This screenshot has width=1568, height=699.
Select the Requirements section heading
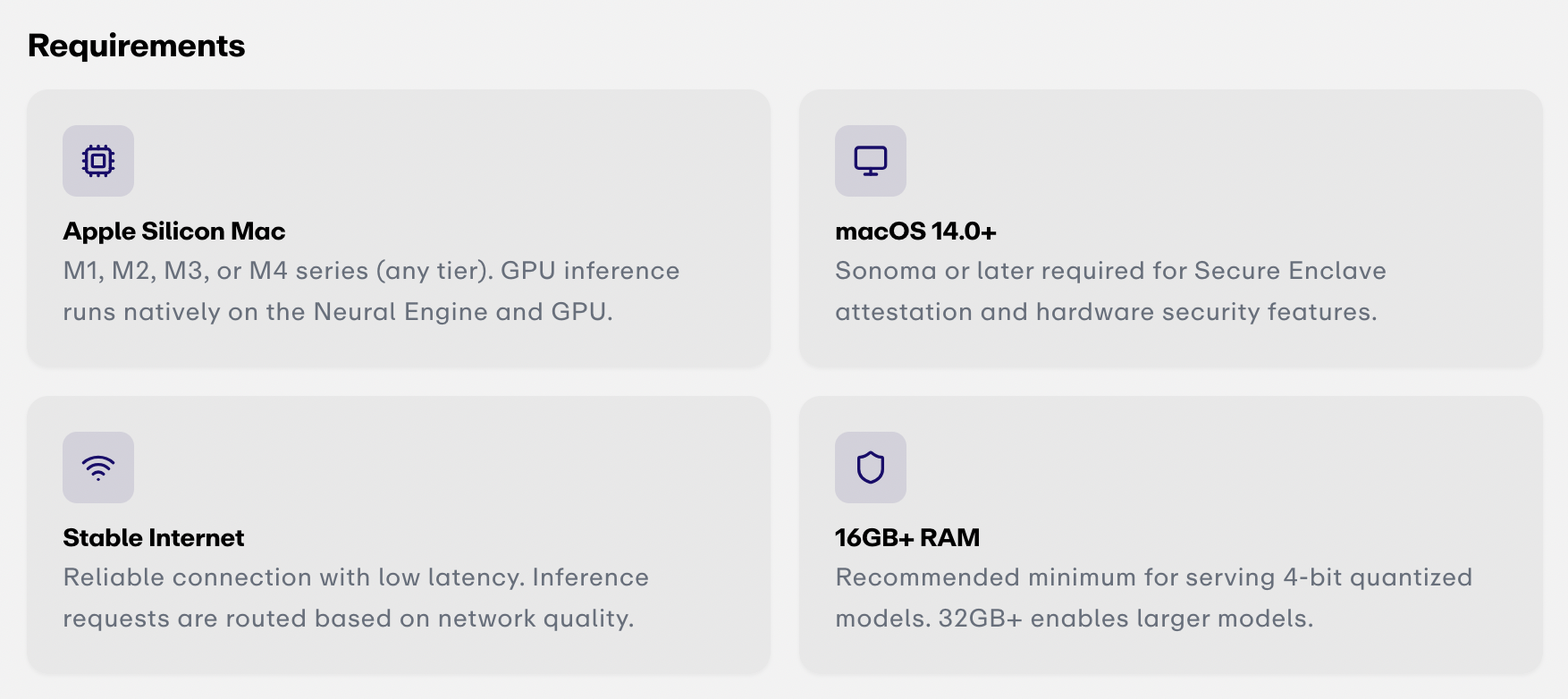(137, 46)
